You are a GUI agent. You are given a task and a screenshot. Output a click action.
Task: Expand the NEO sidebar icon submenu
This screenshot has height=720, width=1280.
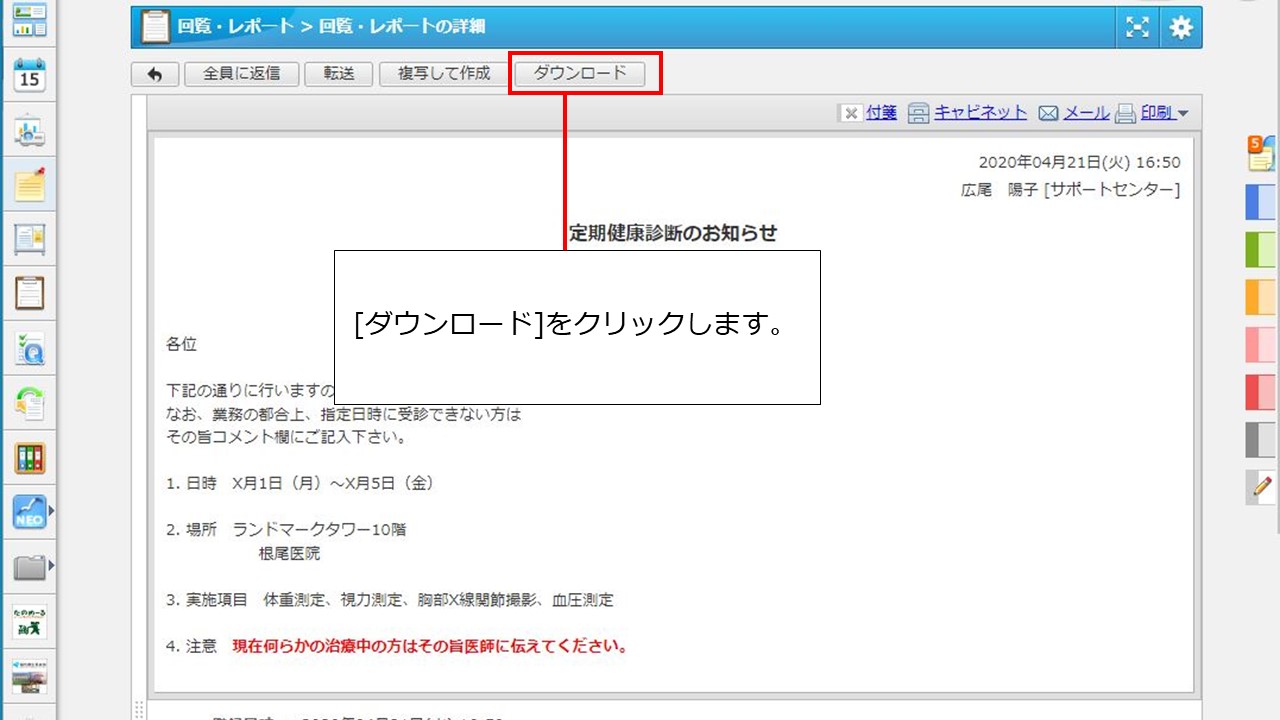(x=50, y=512)
